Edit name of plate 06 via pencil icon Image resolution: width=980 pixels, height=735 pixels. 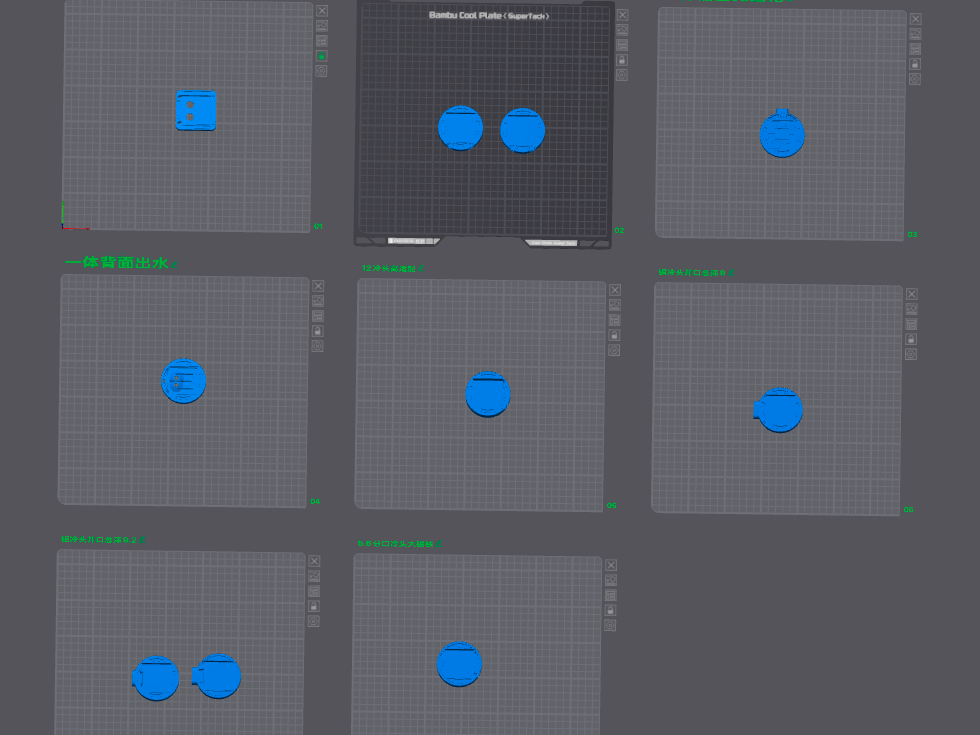click(x=731, y=272)
